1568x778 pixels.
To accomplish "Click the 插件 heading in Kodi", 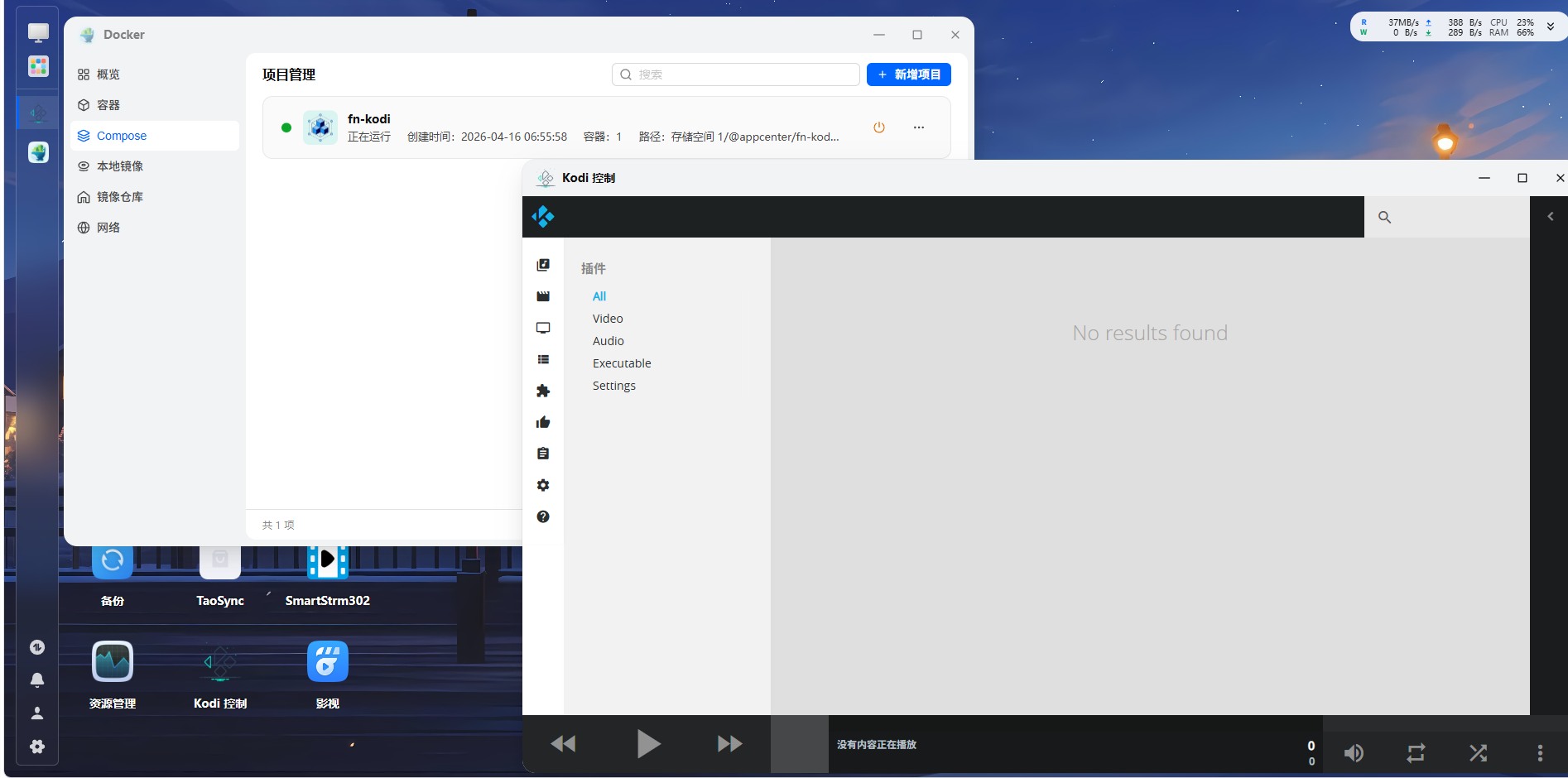I will (x=594, y=268).
